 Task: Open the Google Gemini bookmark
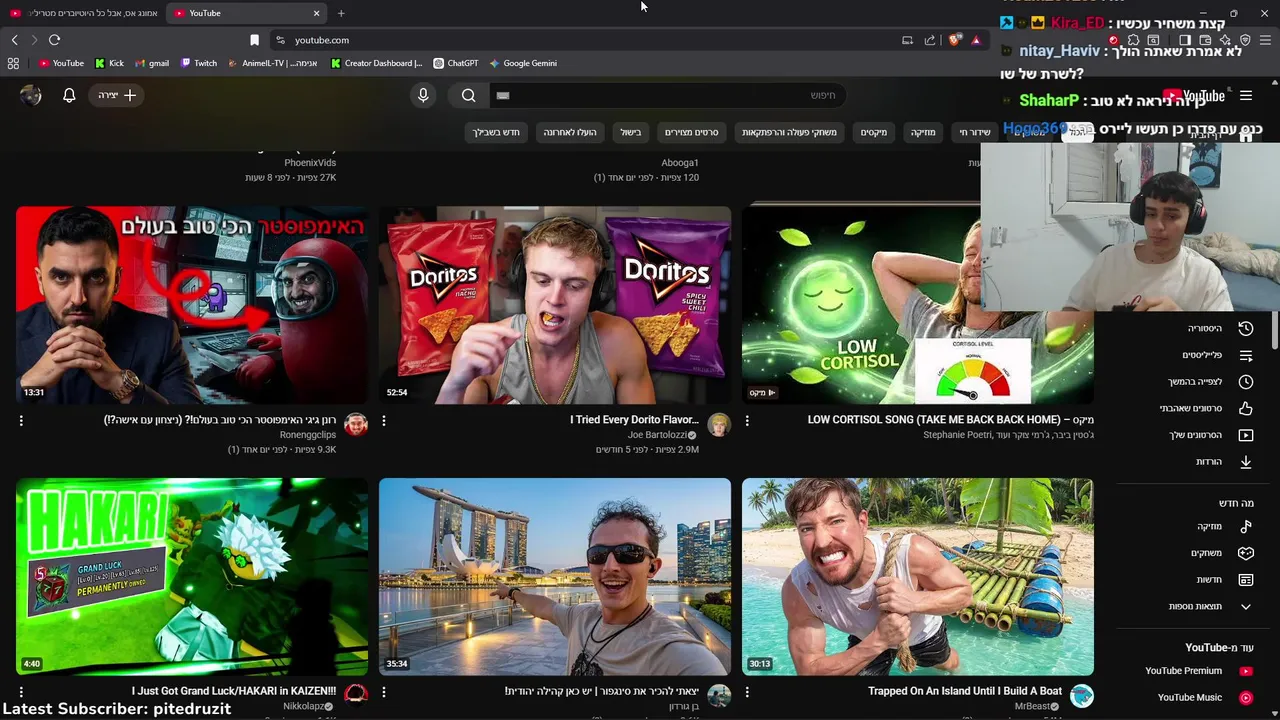(523, 63)
